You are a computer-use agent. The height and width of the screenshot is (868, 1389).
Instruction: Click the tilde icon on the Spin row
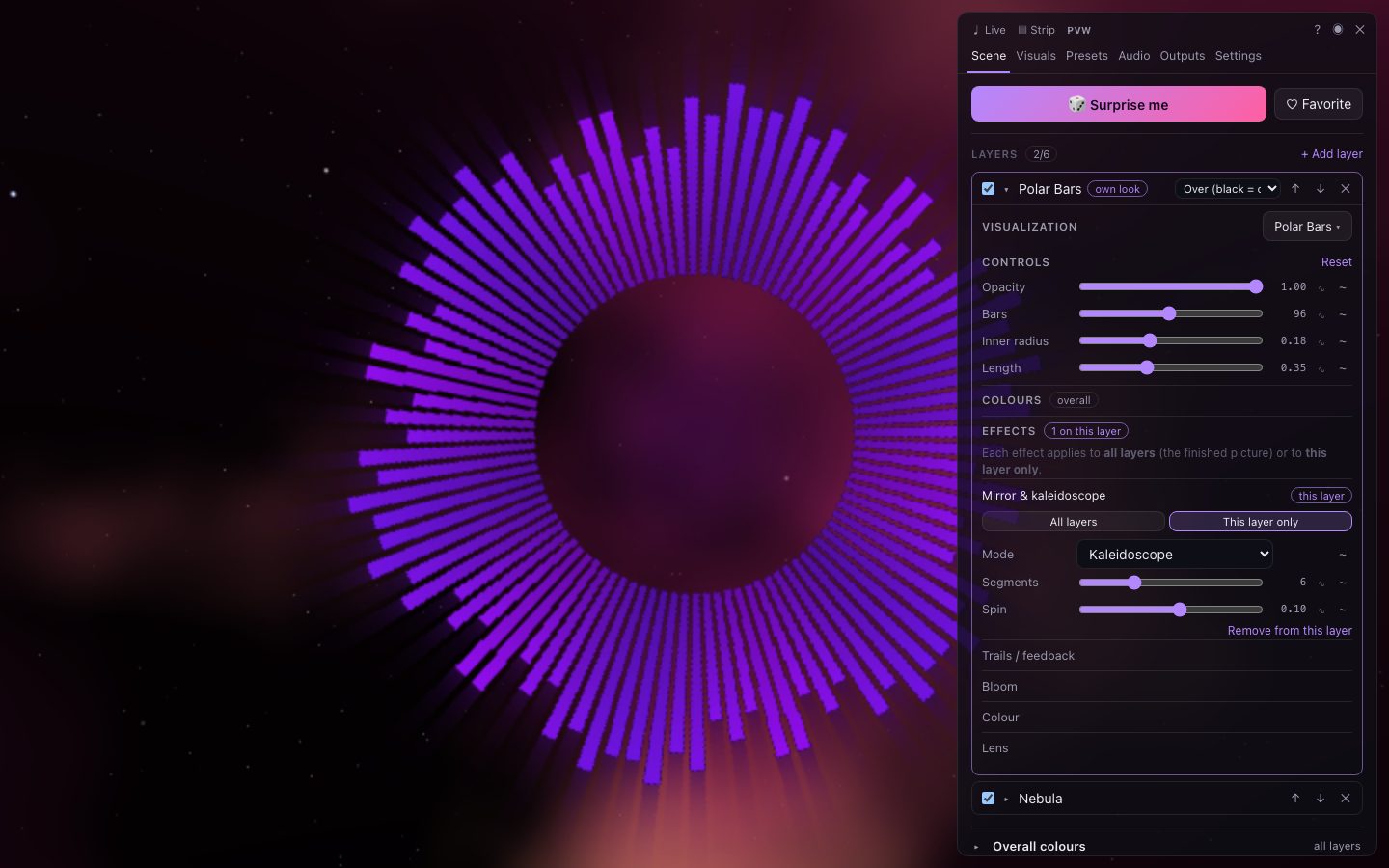(x=1342, y=610)
